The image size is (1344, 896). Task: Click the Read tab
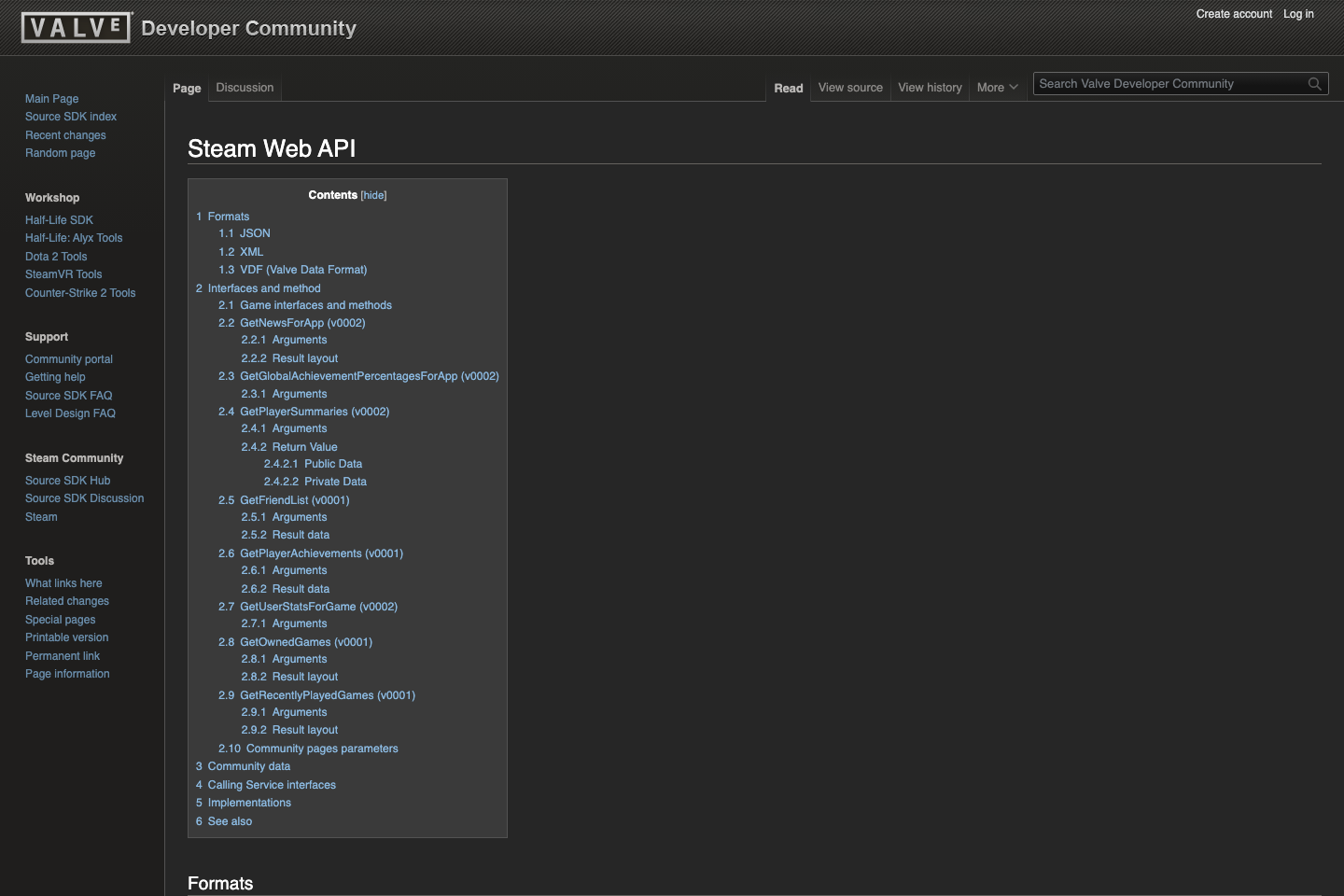coord(789,87)
